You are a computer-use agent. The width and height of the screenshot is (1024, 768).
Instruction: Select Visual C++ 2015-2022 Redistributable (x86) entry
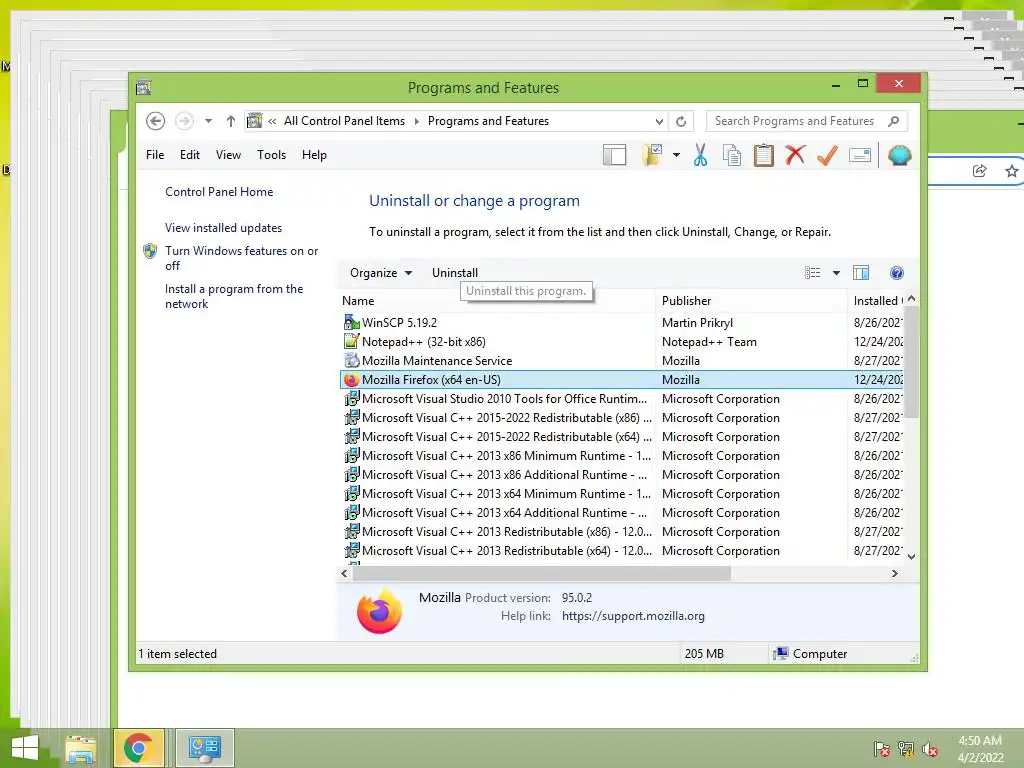click(x=506, y=417)
